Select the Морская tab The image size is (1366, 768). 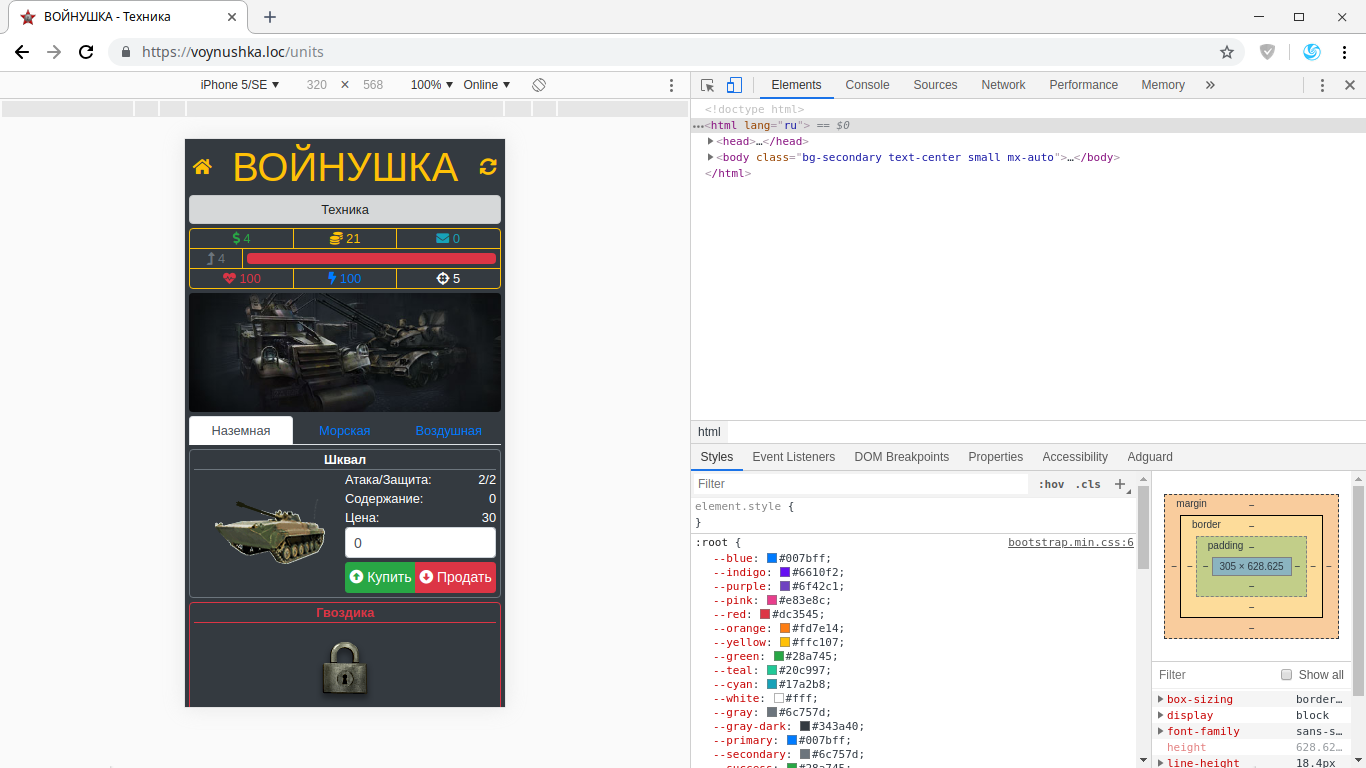[344, 431]
